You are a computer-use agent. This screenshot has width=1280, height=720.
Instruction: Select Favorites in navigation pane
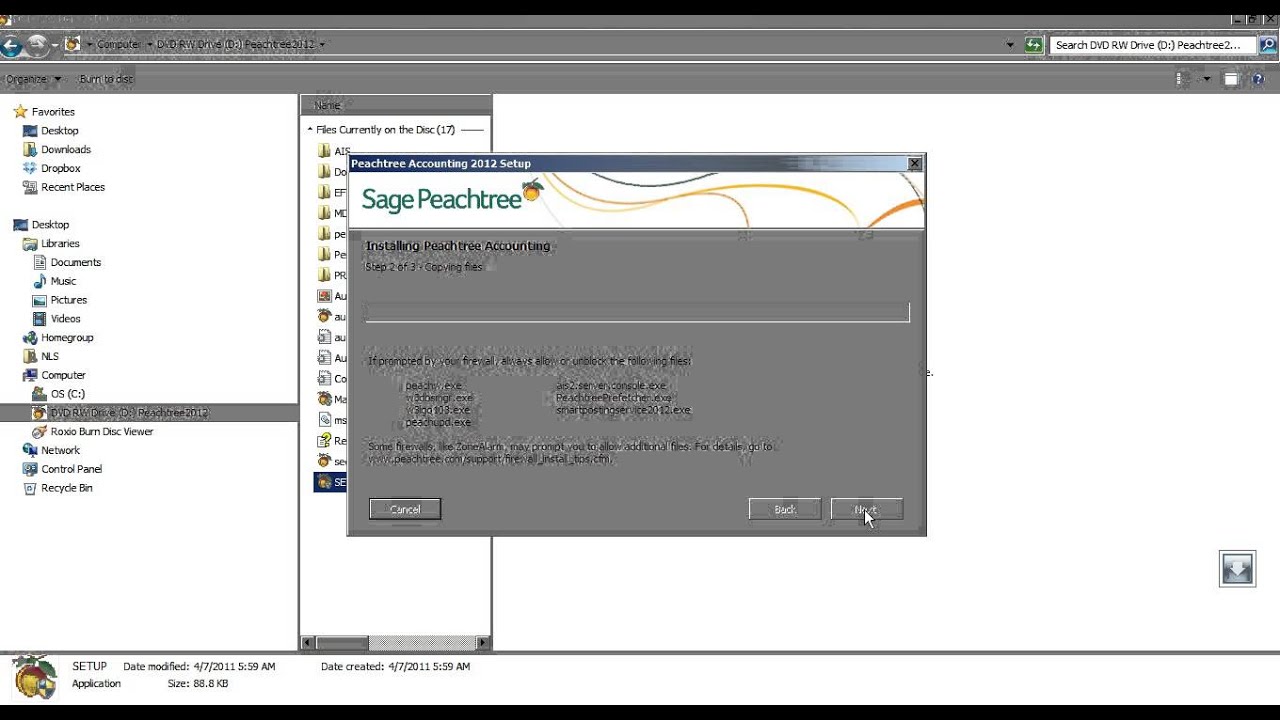(53, 112)
